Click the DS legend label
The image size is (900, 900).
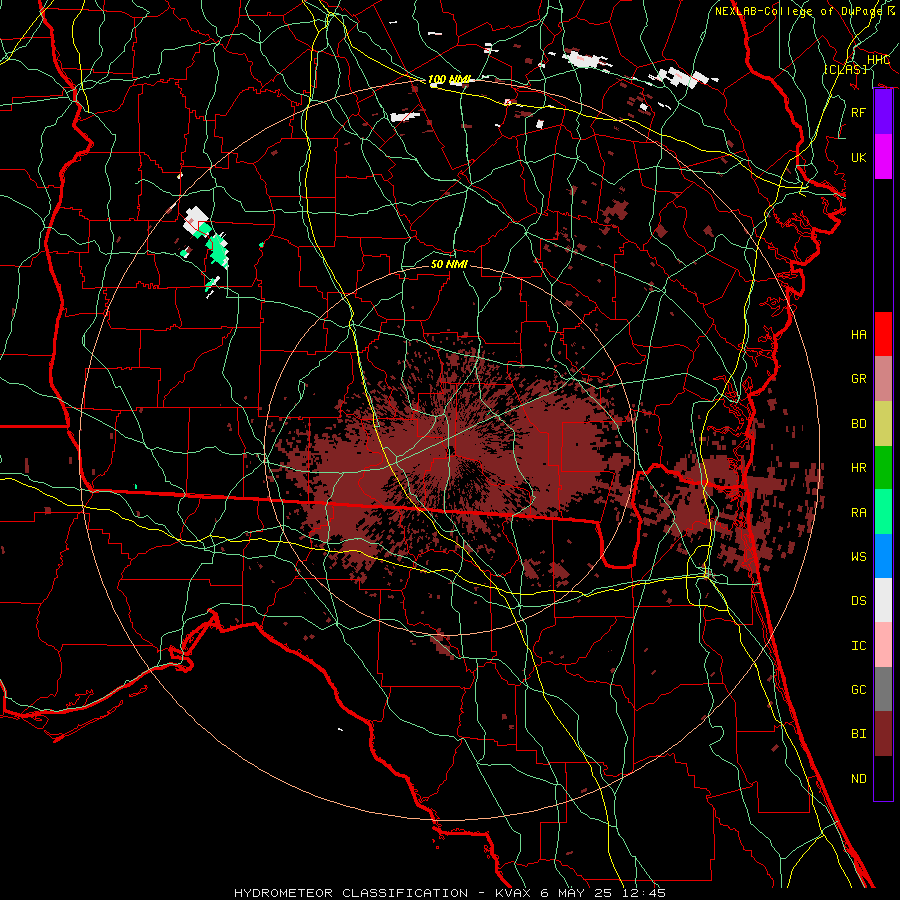pyautogui.click(x=859, y=600)
